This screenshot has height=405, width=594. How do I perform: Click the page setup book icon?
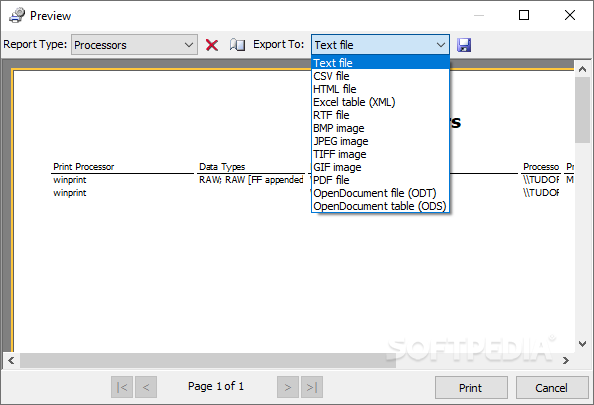point(238,45)
